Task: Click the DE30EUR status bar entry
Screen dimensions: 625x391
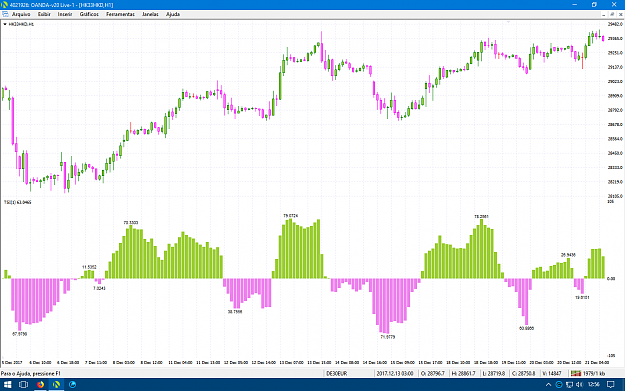Action: (x=337, y=373)
